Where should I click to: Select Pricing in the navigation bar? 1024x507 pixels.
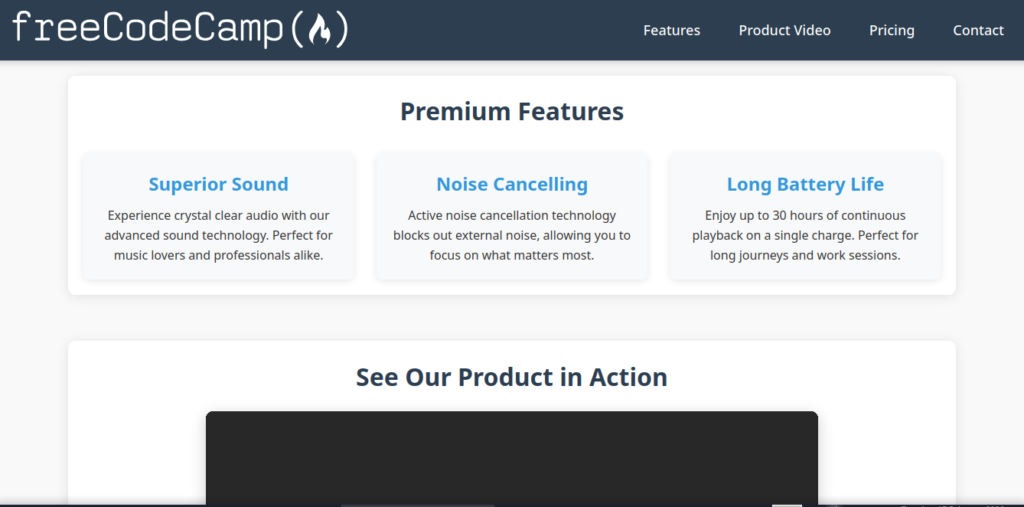pos(892,30)
